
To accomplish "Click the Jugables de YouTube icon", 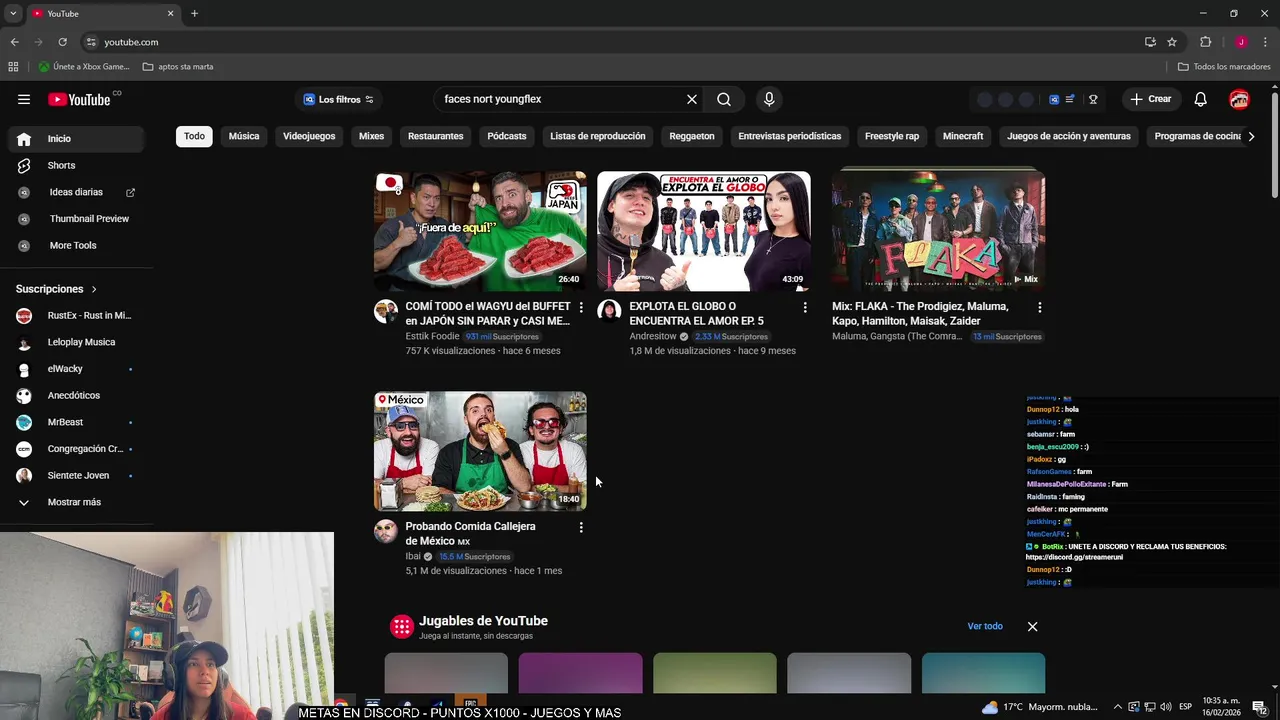I will pyautogui.click(x=402, y=626).
